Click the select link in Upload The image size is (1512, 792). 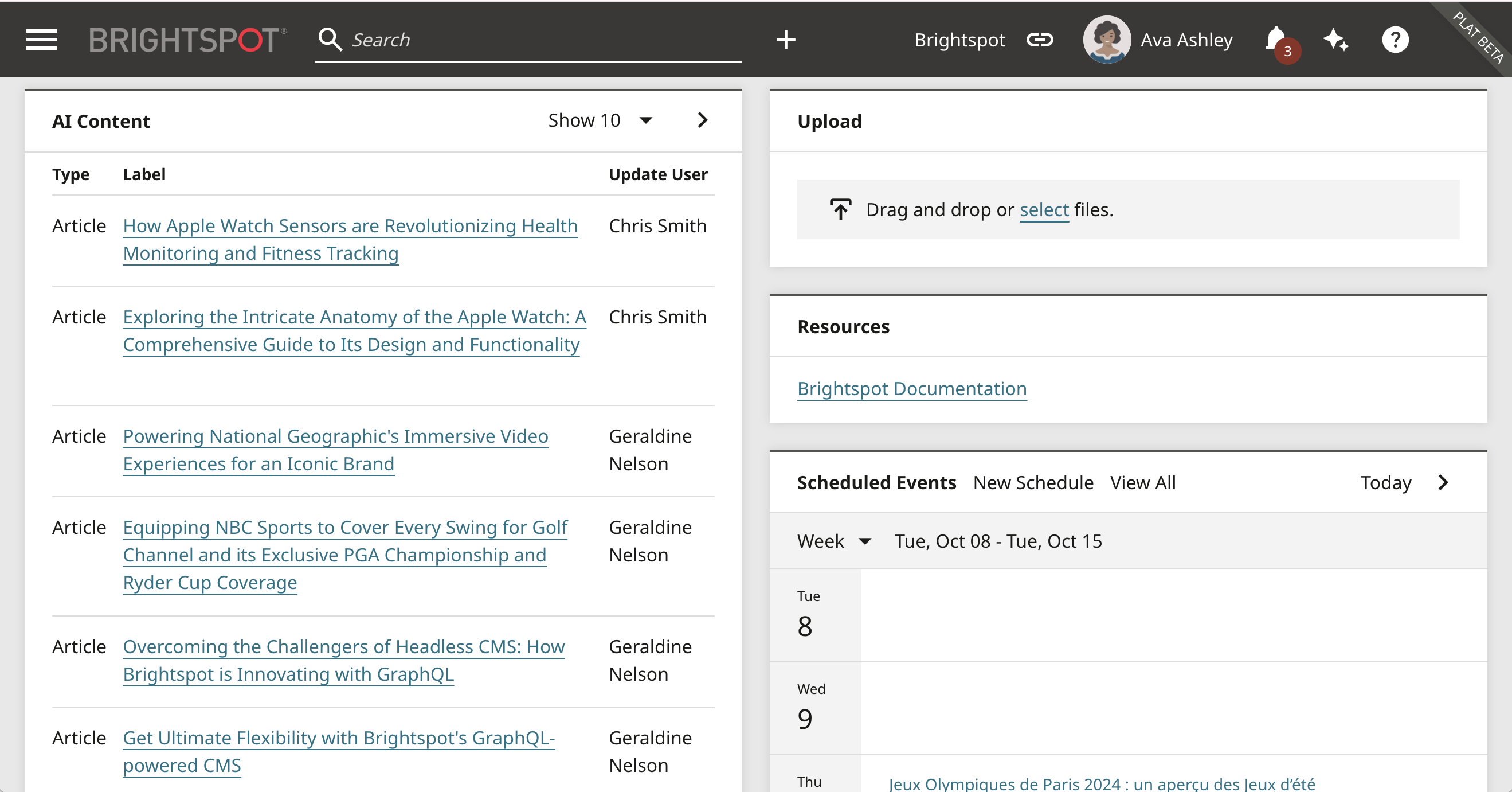[x=1044, y=209]
